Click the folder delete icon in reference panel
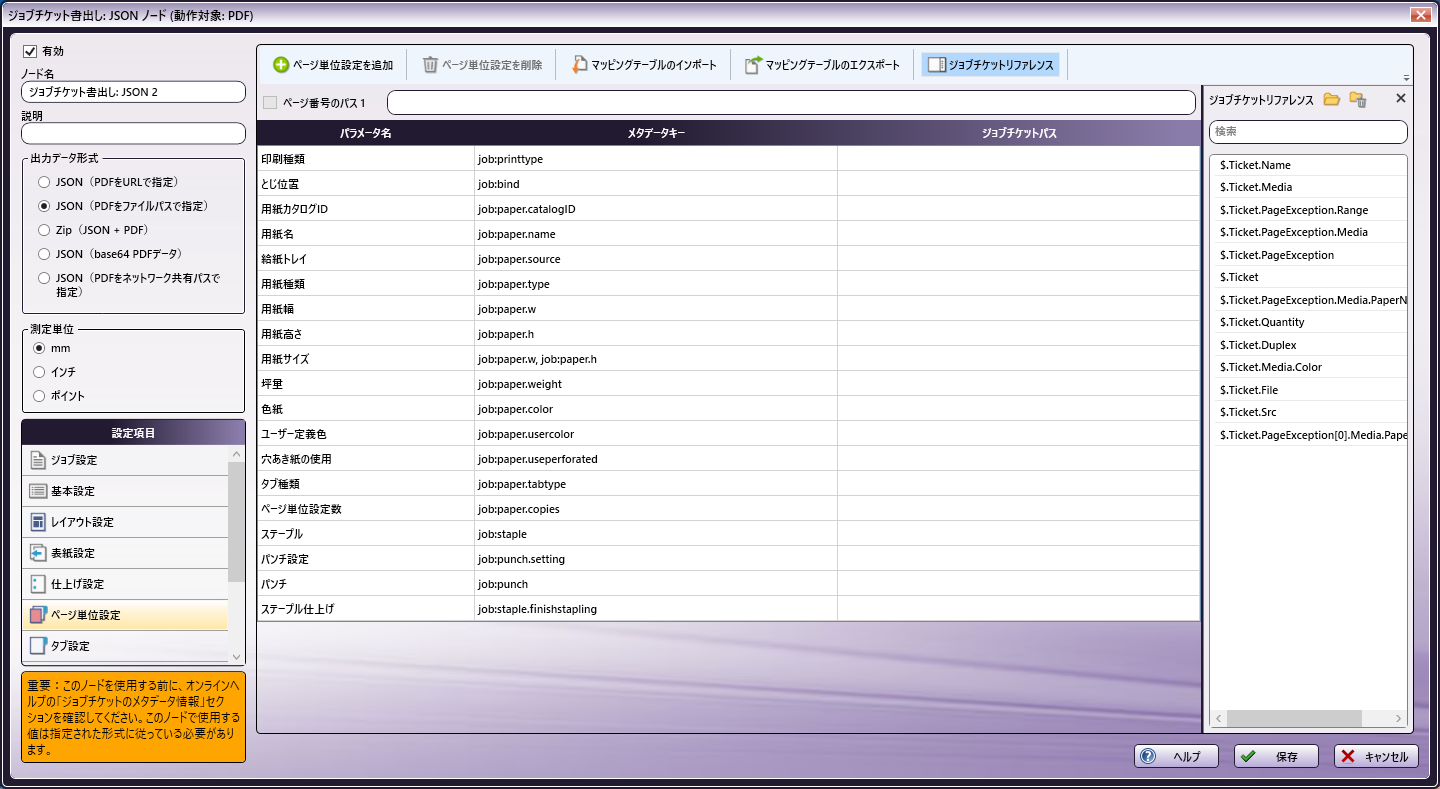This screenshot has height=789, width=1440. (1357, 99)
